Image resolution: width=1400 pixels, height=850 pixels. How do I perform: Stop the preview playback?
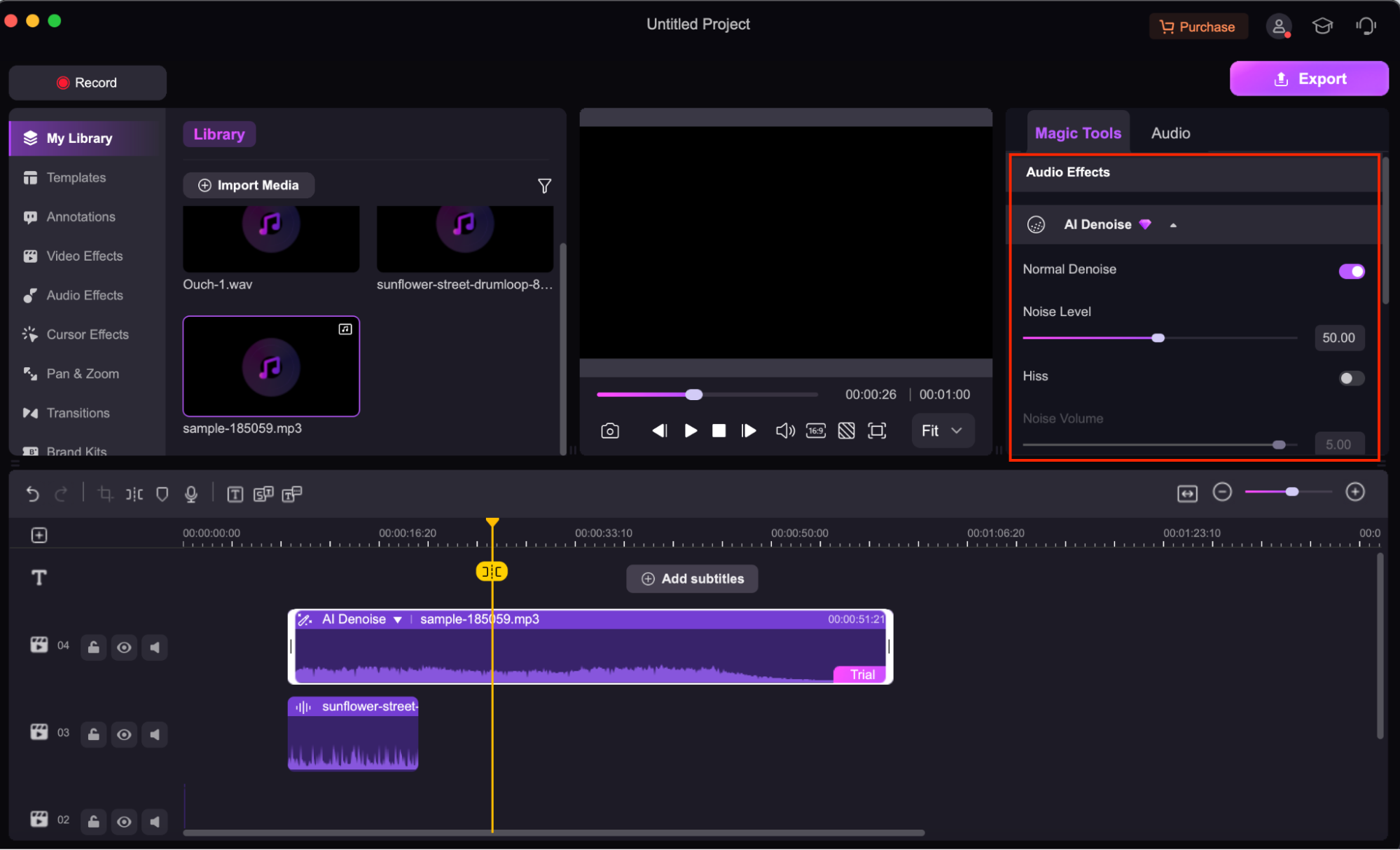pyautogui.click(x=719, y=431)
